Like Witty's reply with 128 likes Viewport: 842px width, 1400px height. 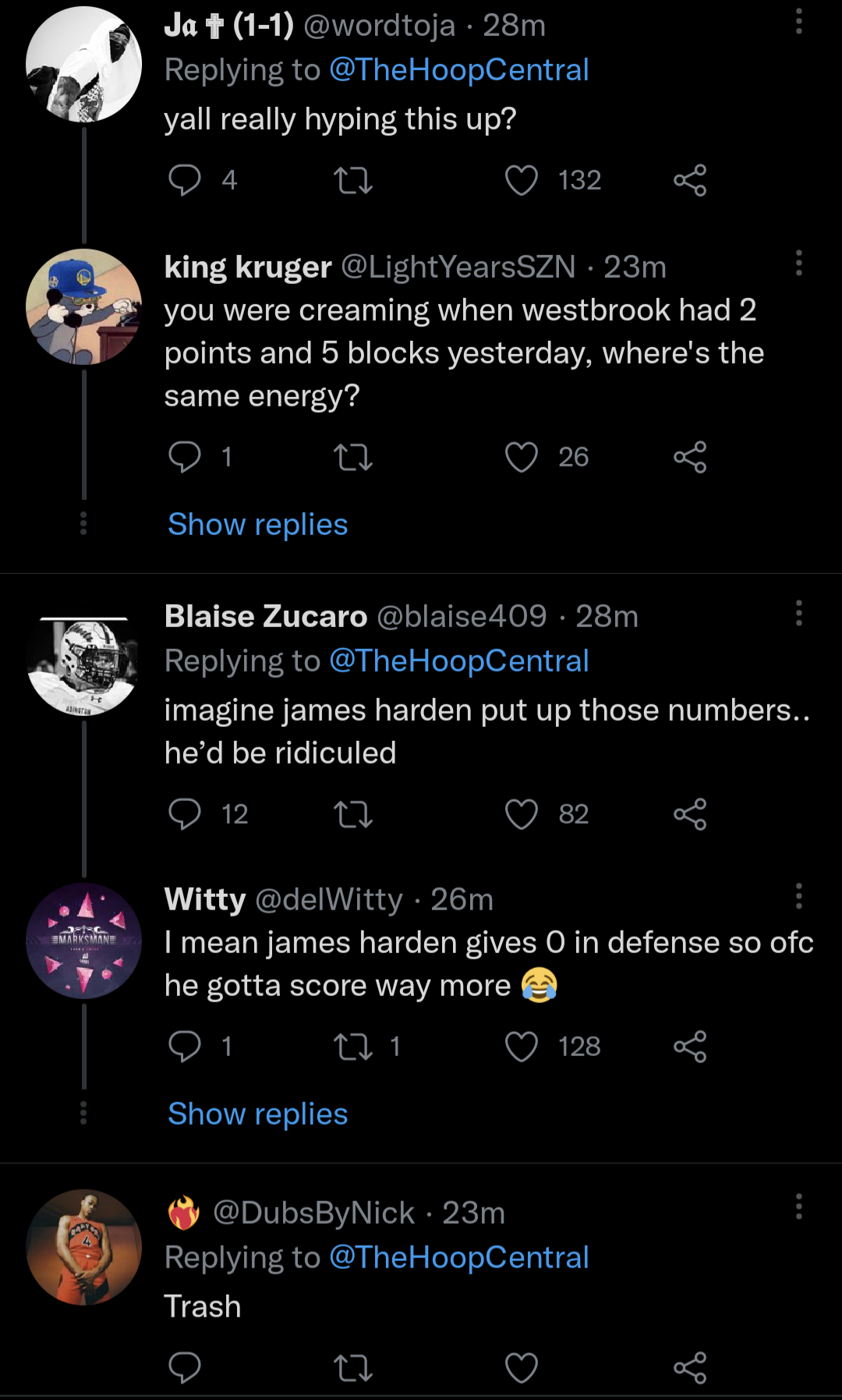[522, 1047]
